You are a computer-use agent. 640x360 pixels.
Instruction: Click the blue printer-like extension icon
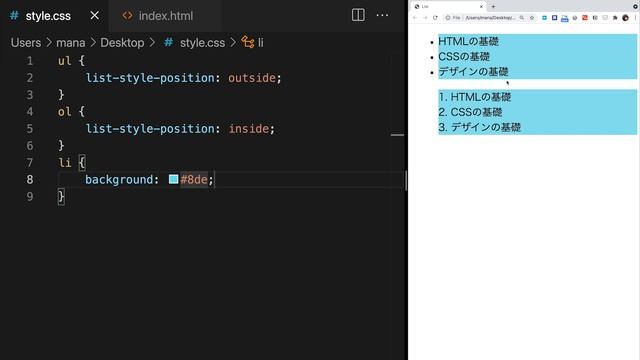click(x=564, y=18)
